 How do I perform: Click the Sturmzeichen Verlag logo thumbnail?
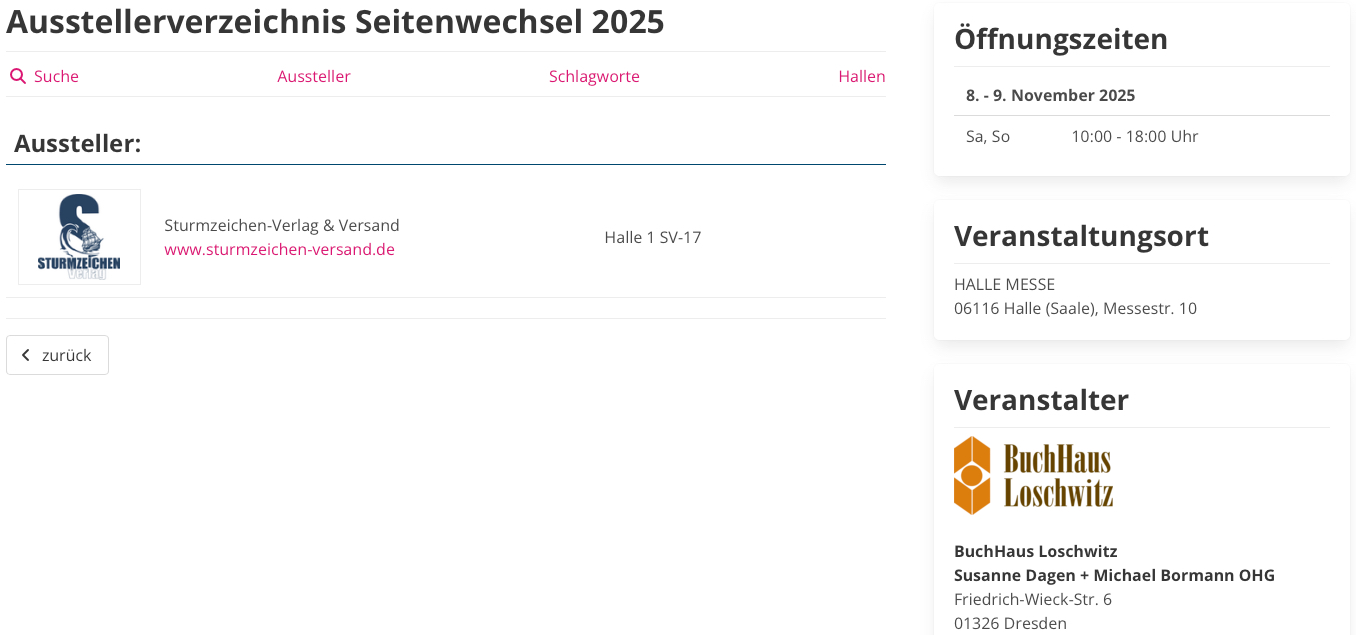79,237
